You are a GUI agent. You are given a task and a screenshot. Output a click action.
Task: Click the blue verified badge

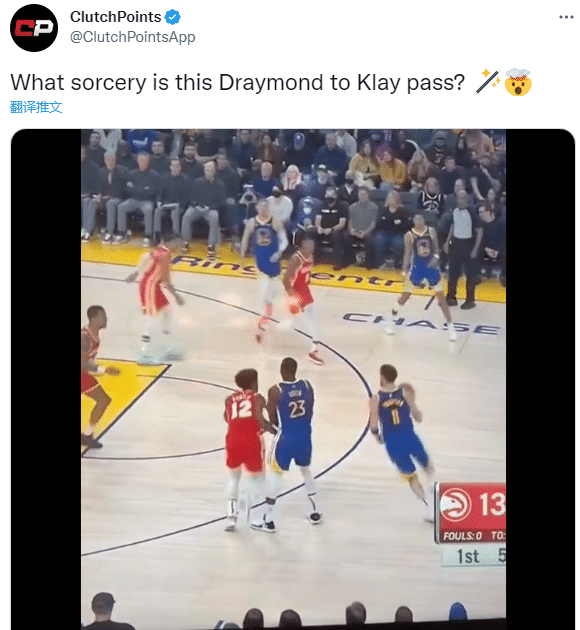pyautogui.click(x=173, y=17)
